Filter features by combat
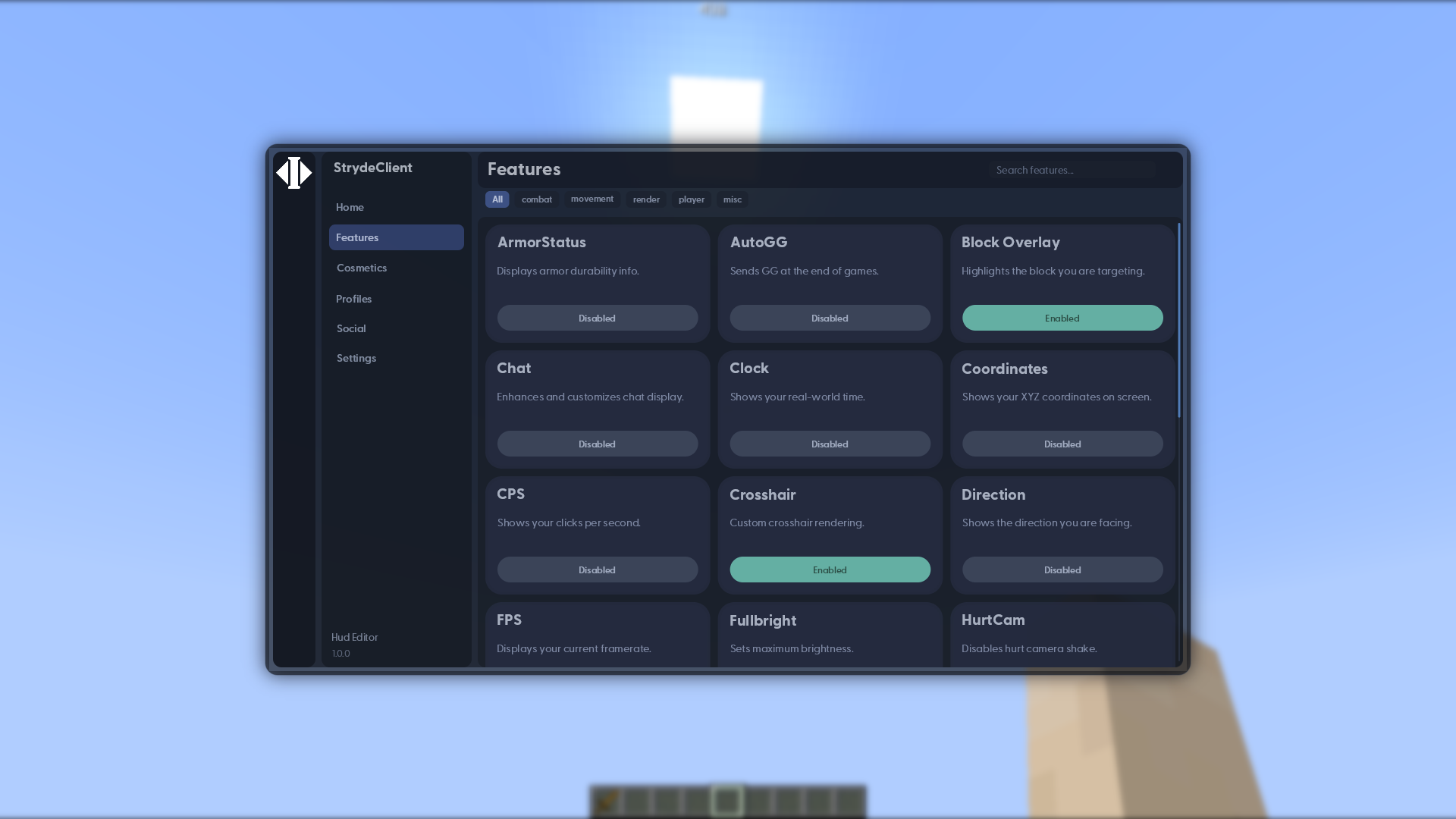Image resolution: width=1456 pixels, height=819 pixels. coord(537,199)
